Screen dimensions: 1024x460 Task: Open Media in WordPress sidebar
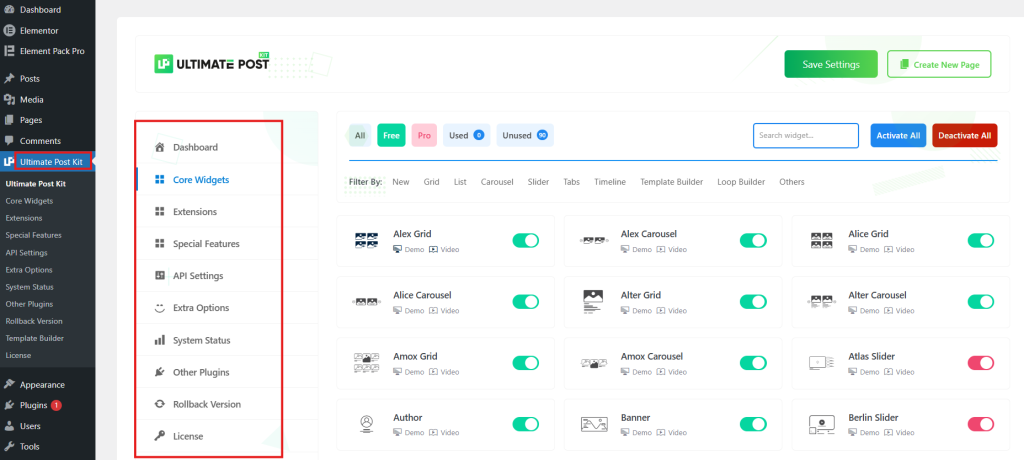31,99
